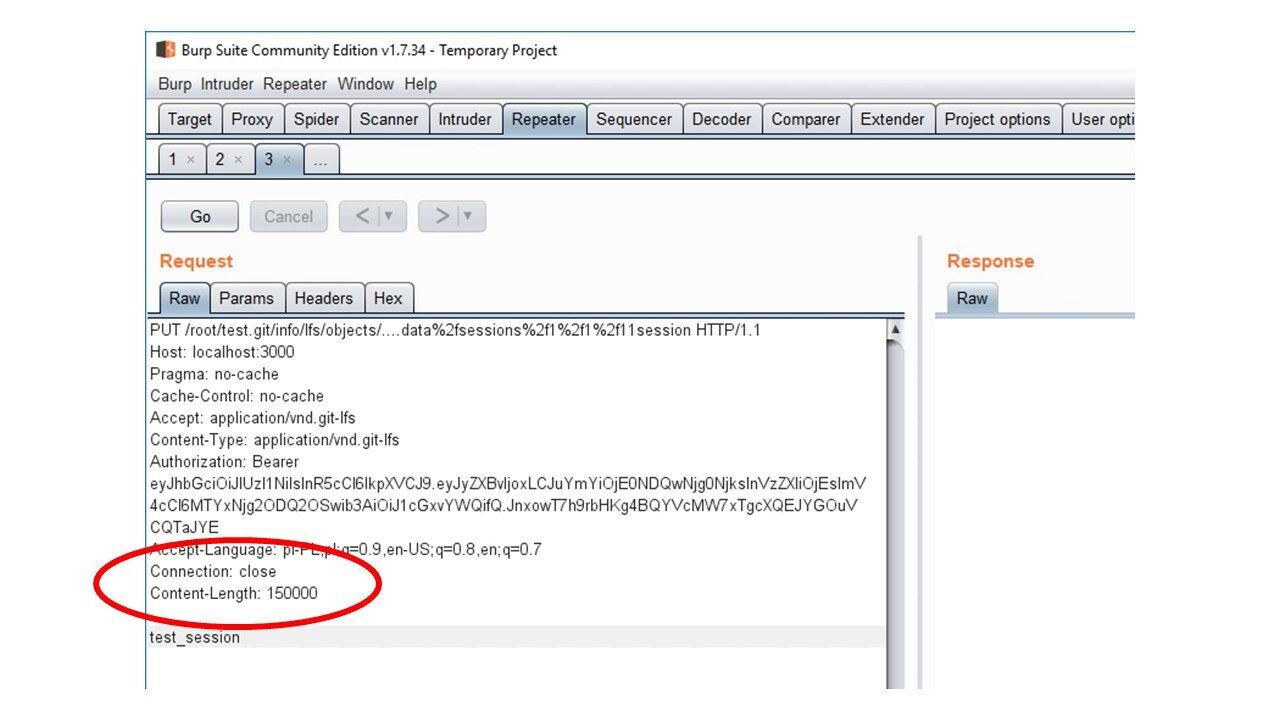Click the 'Host: localhost:3000' header line
The width and height of the screenshot is (1280, 720).
(x=222, y=352)
